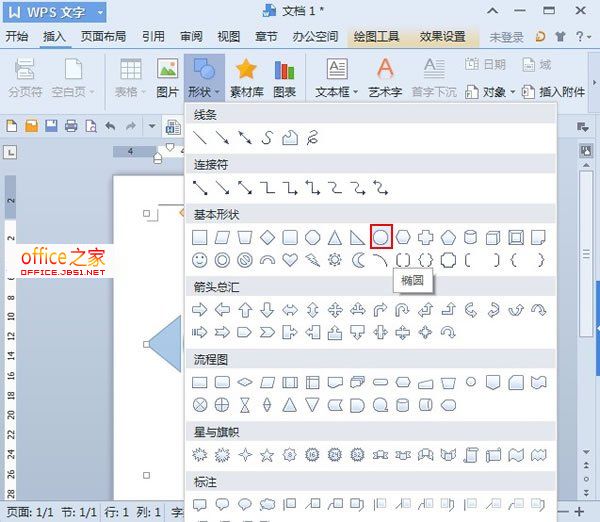Select the left-right arrow shape

click(x=290, y=310)
